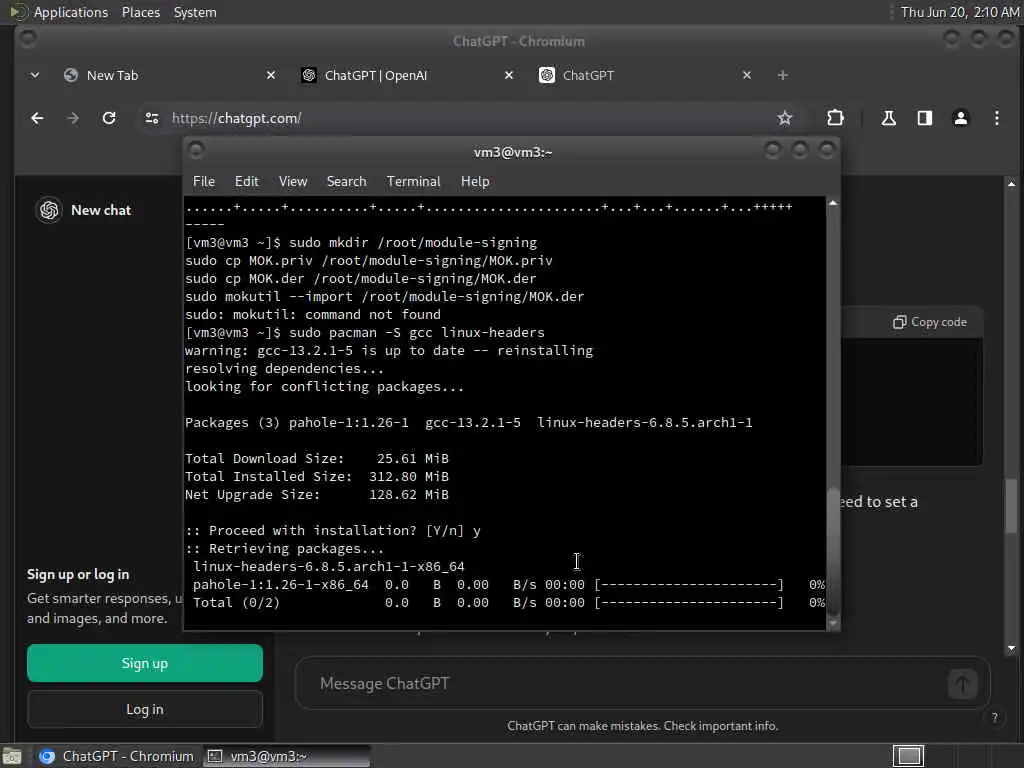This screenshot has height=768, width=1024.
Task: Click the terminal vertical scrollbar thumb
Action: coord(833,551)
